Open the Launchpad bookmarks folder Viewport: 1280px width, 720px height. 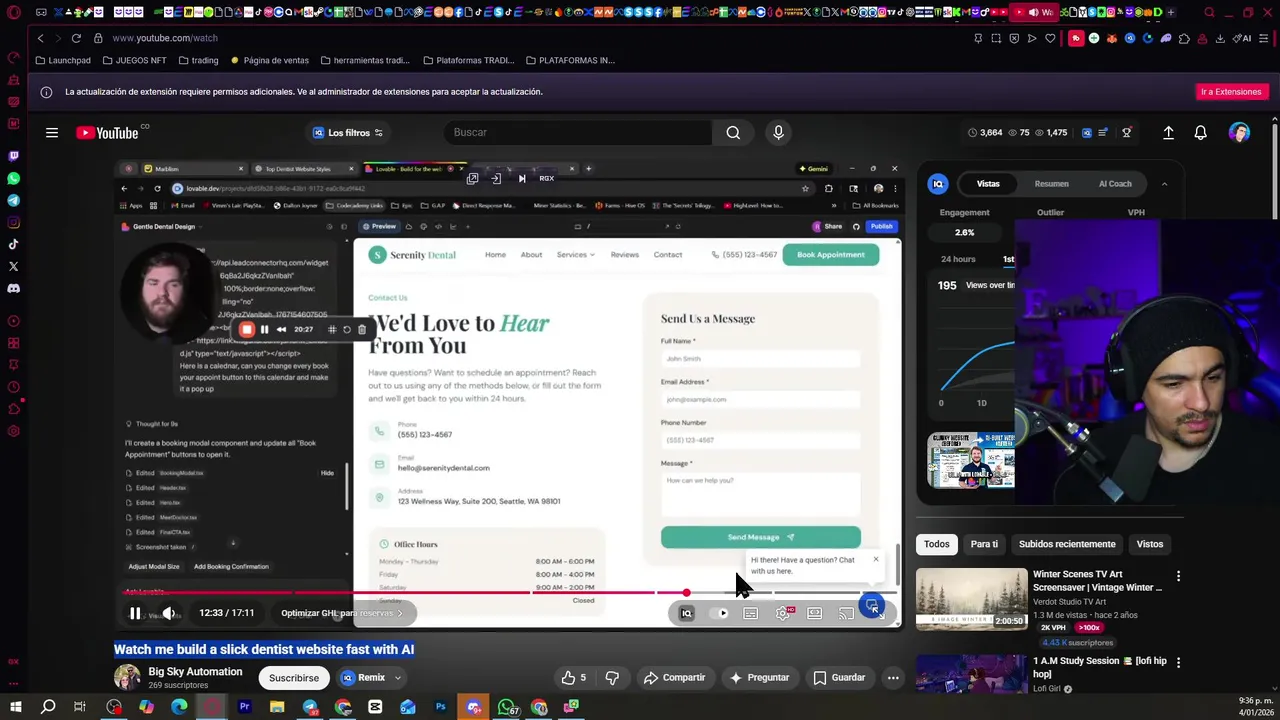[63, 60]
